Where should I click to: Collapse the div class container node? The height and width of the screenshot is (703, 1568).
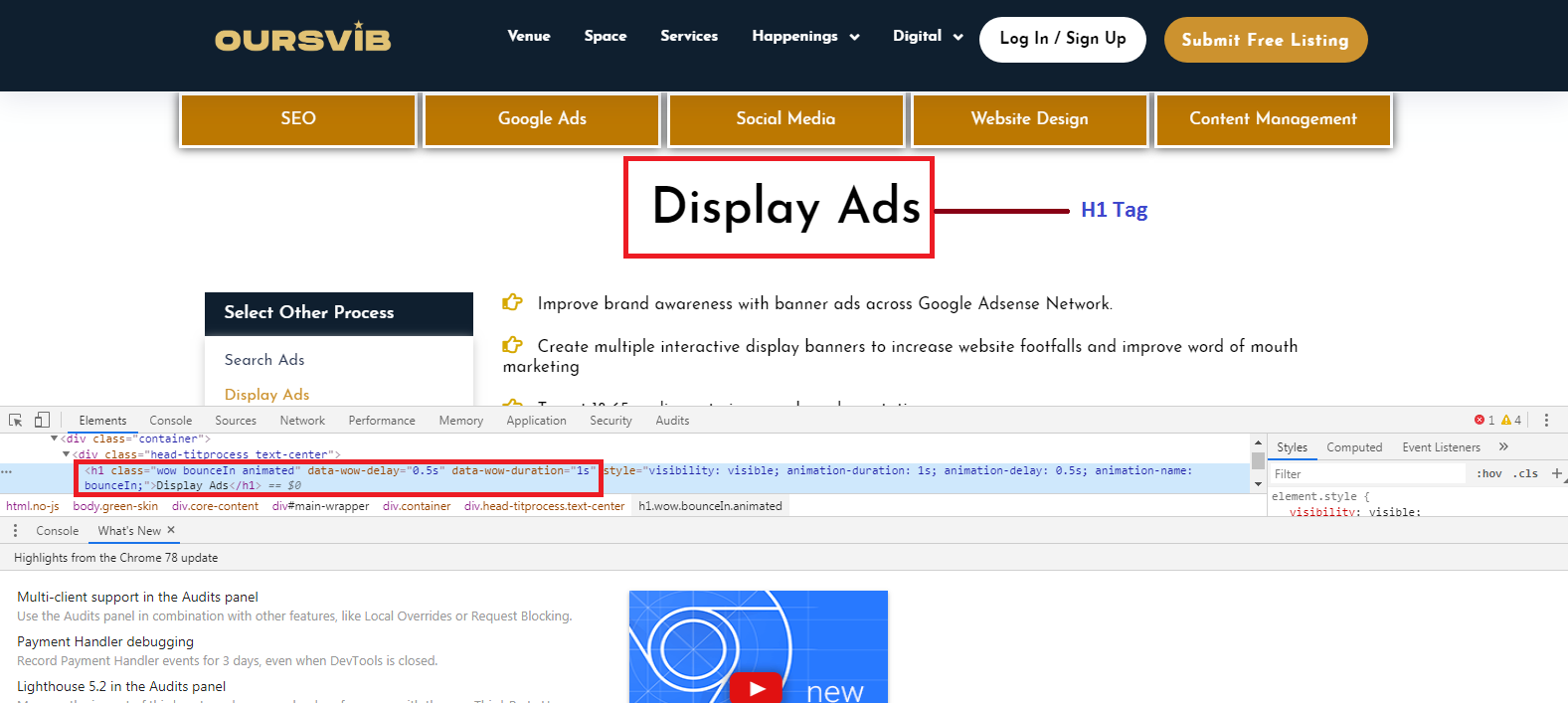pyautogui.click(x=55, y=439)
